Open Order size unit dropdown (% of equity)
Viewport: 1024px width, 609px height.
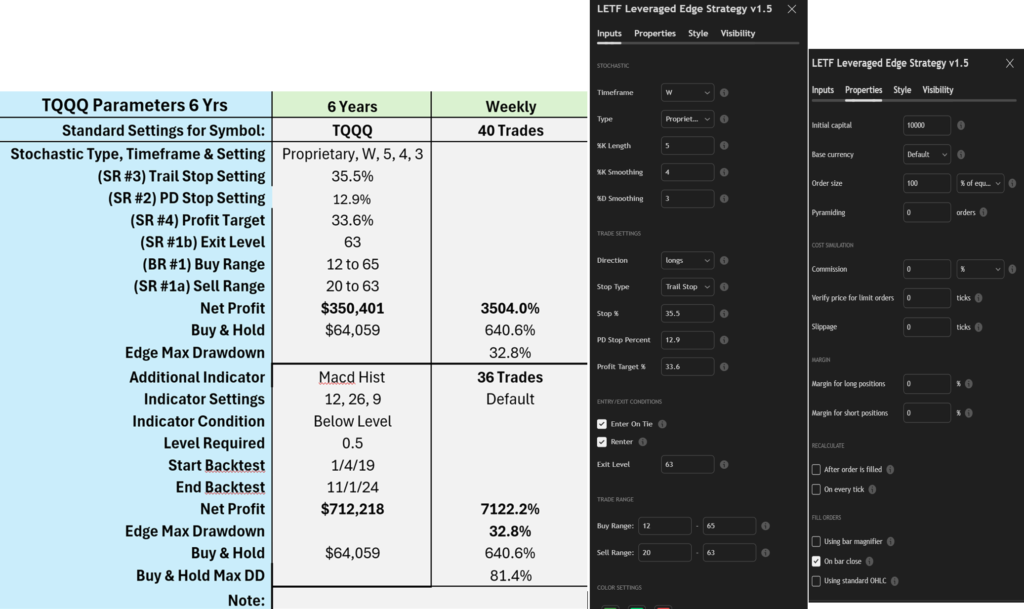[x=980, y=183]
